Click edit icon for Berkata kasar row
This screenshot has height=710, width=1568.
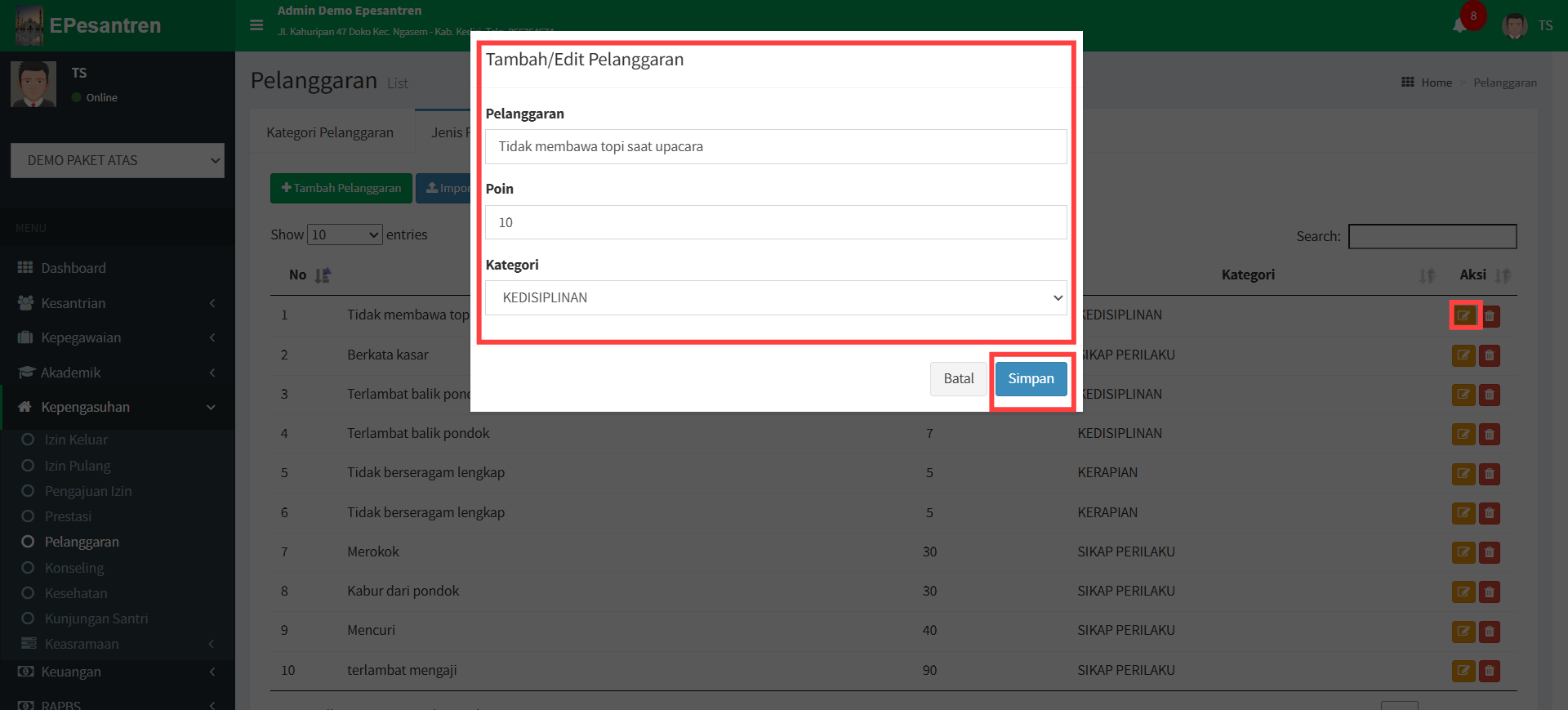coord(1463,355)
